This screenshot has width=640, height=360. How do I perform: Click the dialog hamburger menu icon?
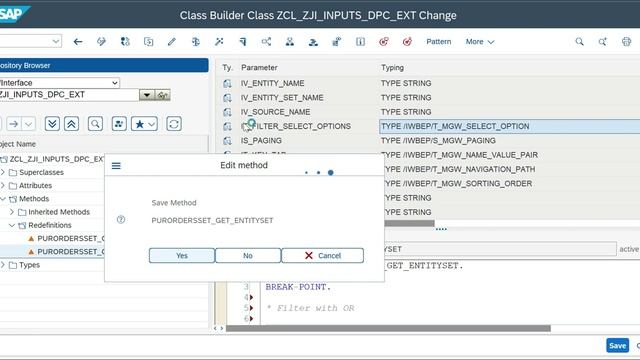pos(116,166)
